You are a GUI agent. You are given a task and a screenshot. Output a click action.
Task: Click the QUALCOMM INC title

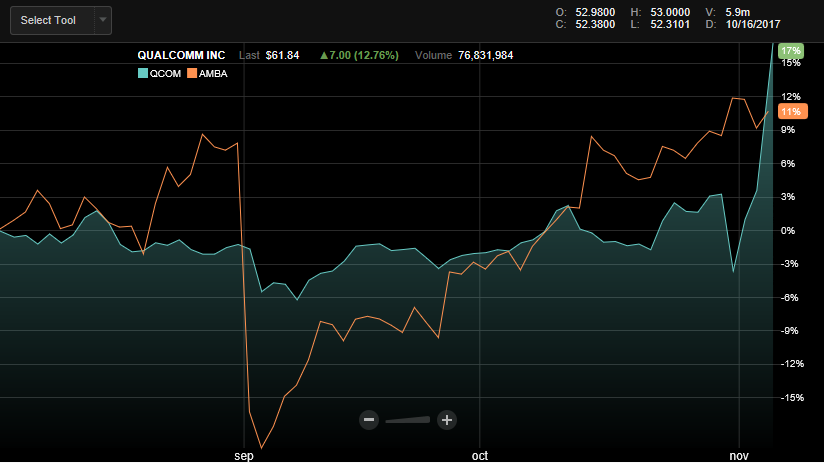click(181, 55)
